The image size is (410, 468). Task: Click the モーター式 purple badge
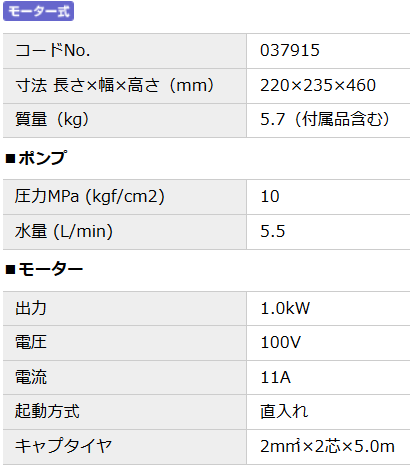pyautogui.click(x=38, y=11)
